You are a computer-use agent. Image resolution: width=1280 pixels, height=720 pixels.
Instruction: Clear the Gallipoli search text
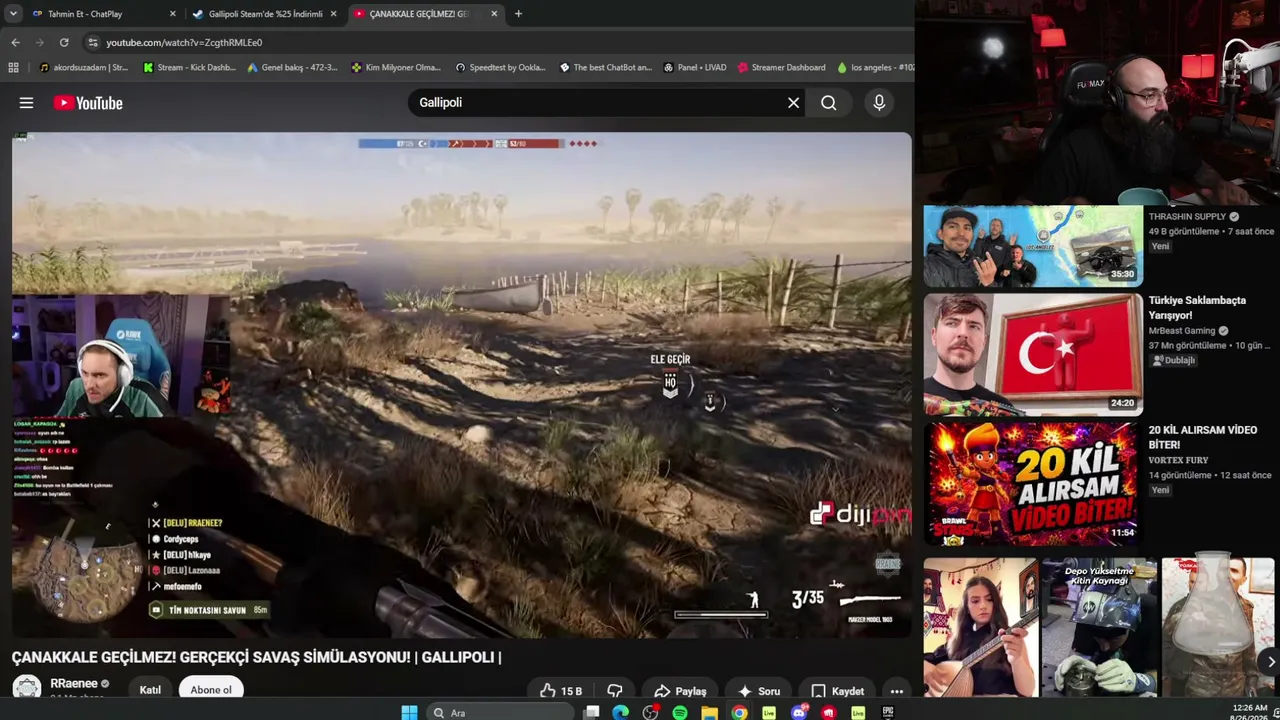point(793,102)
